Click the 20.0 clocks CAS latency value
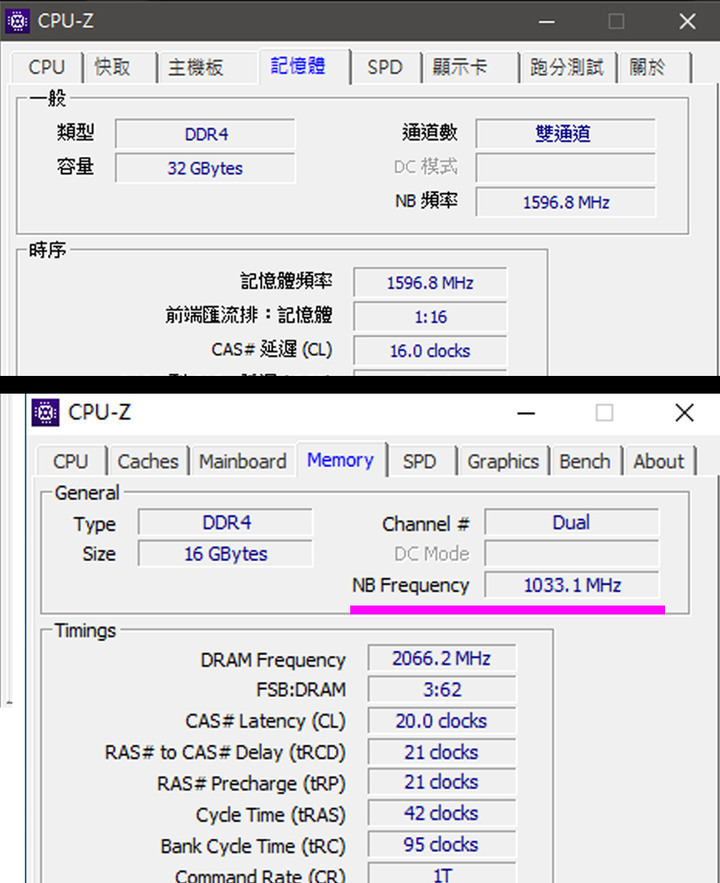The image size is (720, 883). [441, 721]
